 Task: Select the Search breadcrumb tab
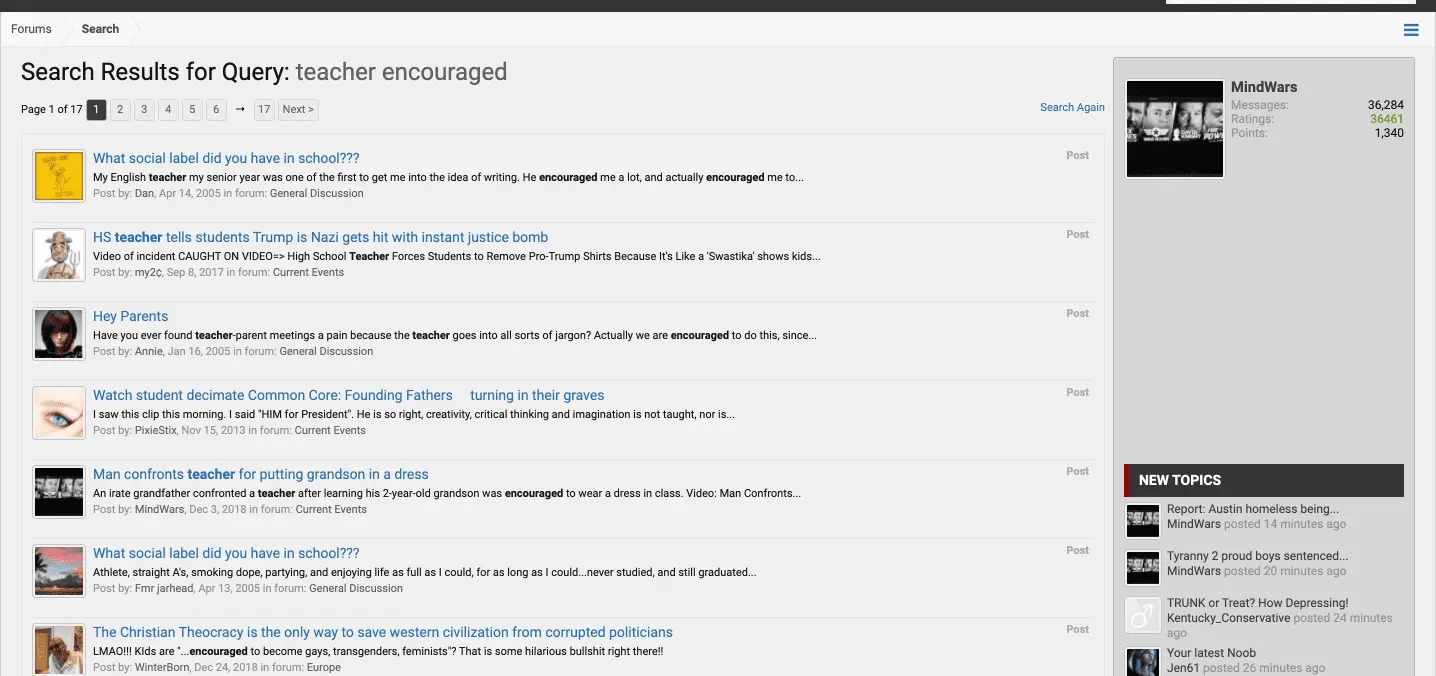point(100,29)
